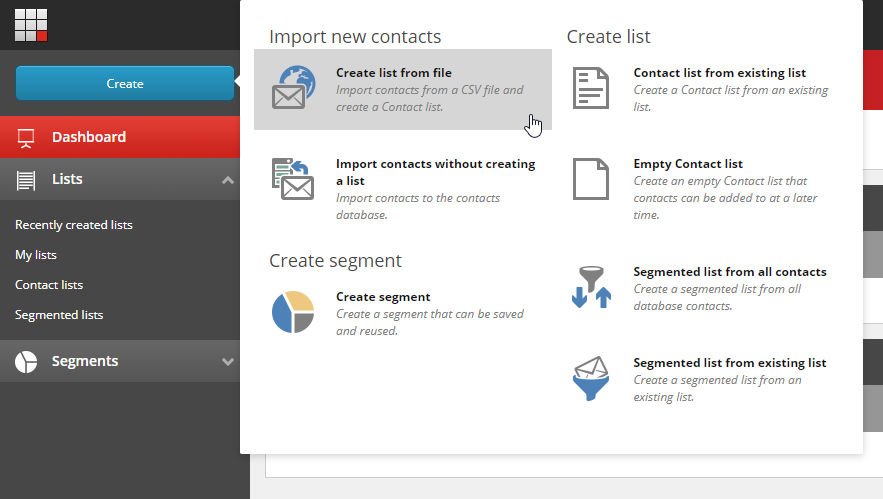Screen dimensions: 883x499
Task: Click the Segmented list from existing list icon
Action: click(590, 378)
